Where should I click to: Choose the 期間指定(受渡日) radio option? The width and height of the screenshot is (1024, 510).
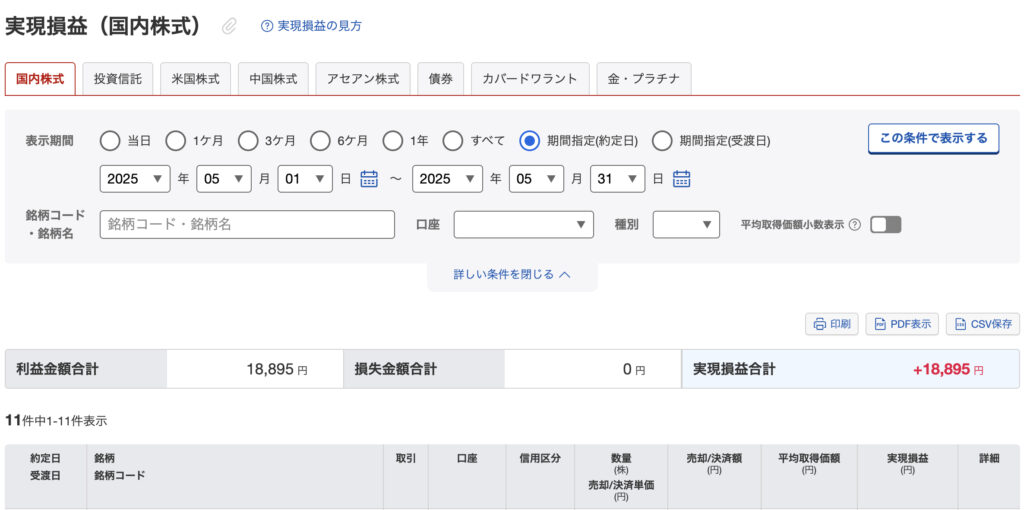[x=662, y=140]
